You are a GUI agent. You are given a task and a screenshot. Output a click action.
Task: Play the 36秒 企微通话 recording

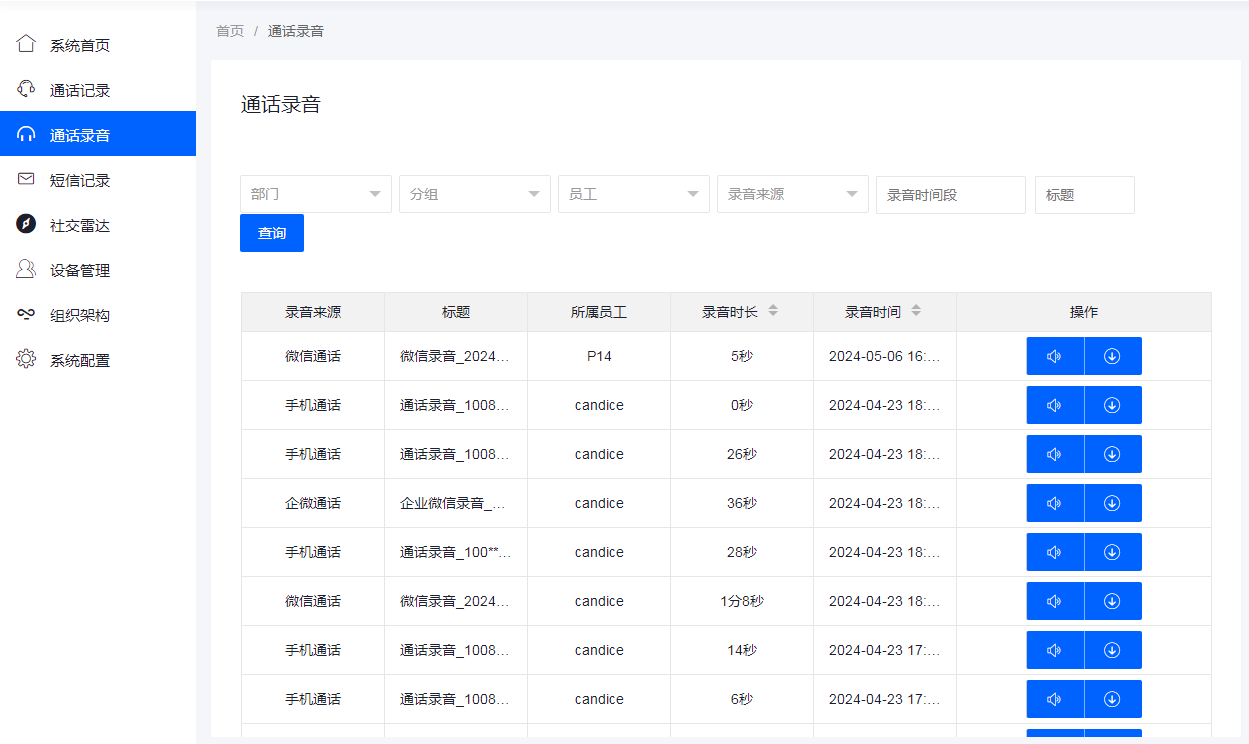tap(1054, 503)
